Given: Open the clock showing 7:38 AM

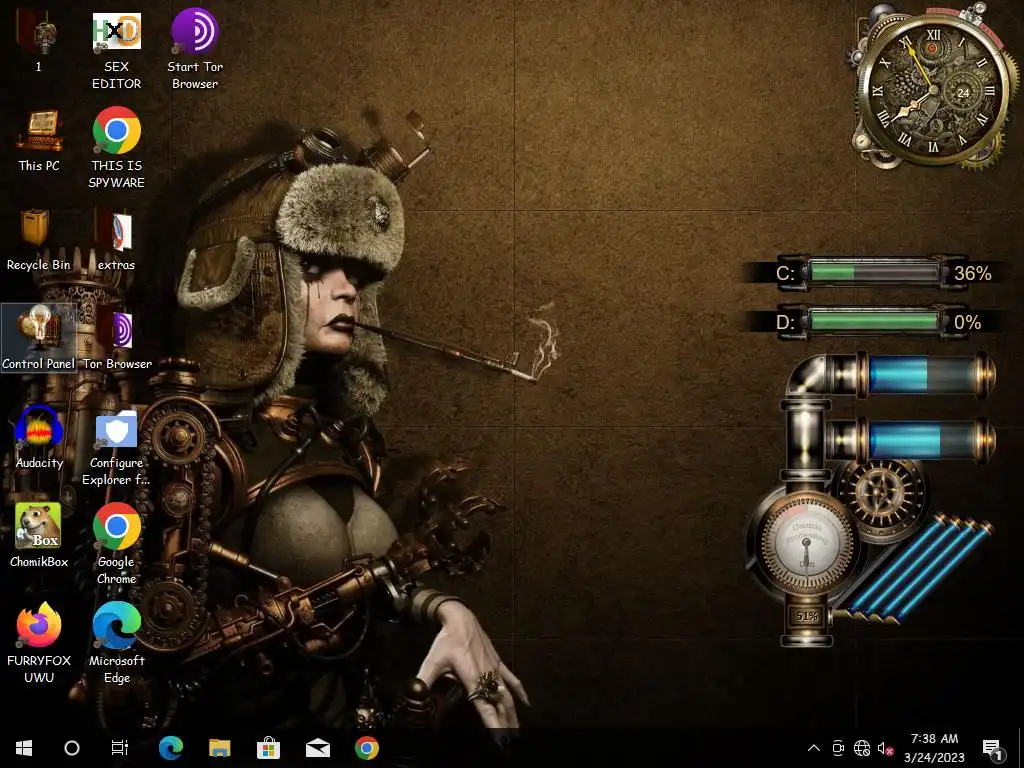Looking at the screenshot, I should pyautogui.click(x=934, y=748).
